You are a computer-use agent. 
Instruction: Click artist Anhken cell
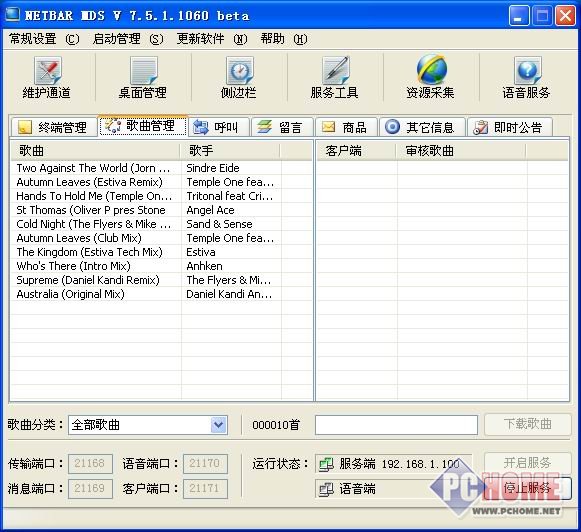click(x=205, y=266)
